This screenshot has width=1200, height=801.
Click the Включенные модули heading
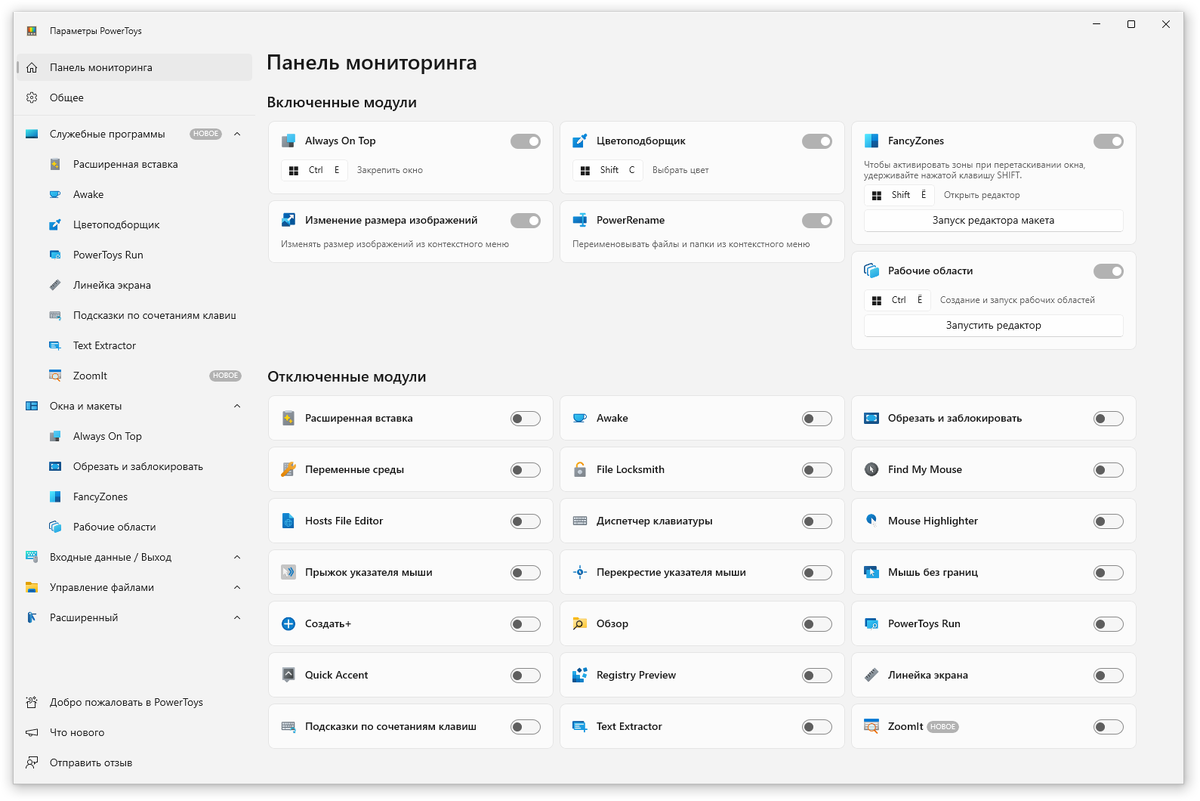(342, 102)
